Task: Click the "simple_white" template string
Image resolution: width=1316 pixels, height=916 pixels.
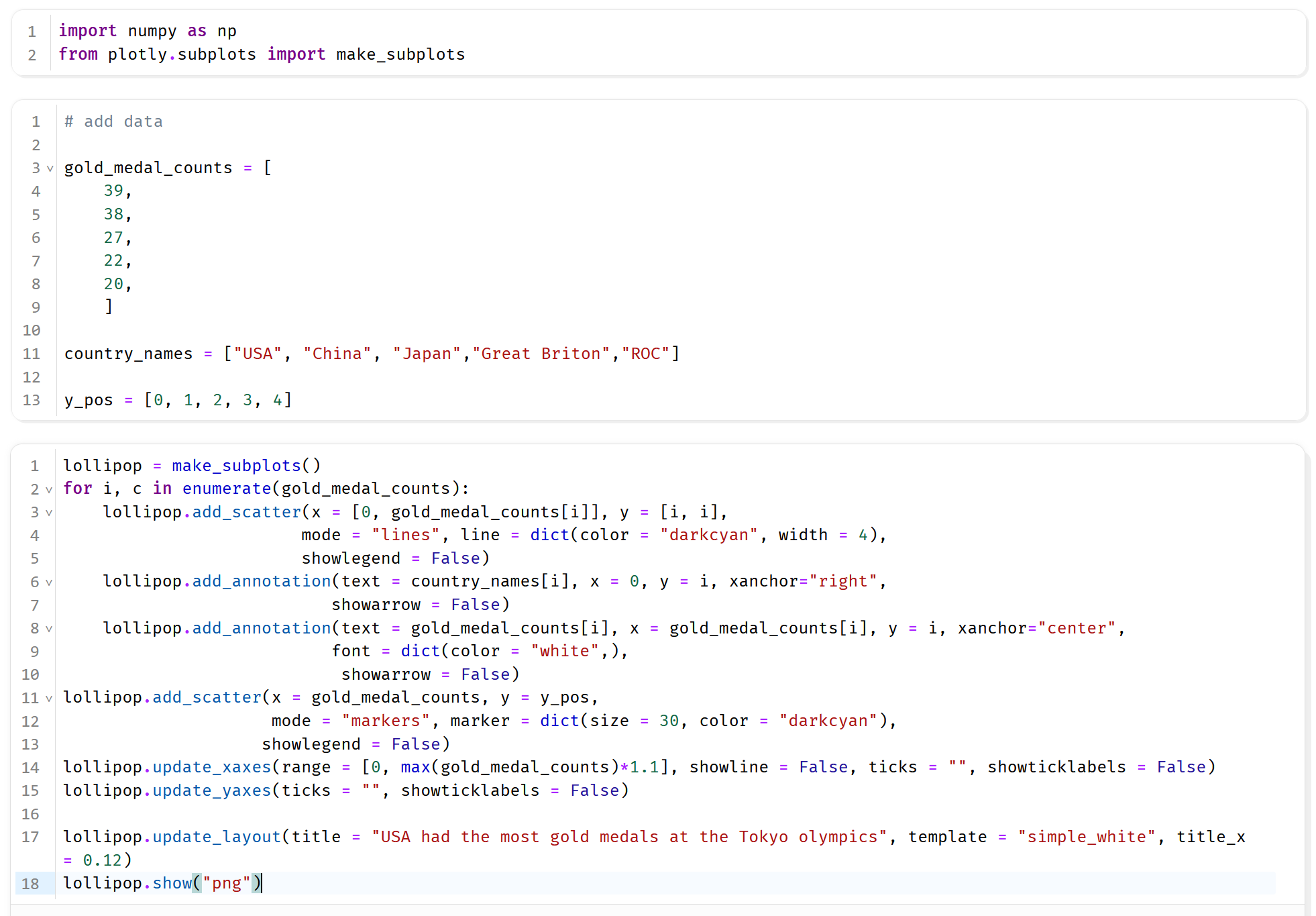Action: (x=1087, y=837)
